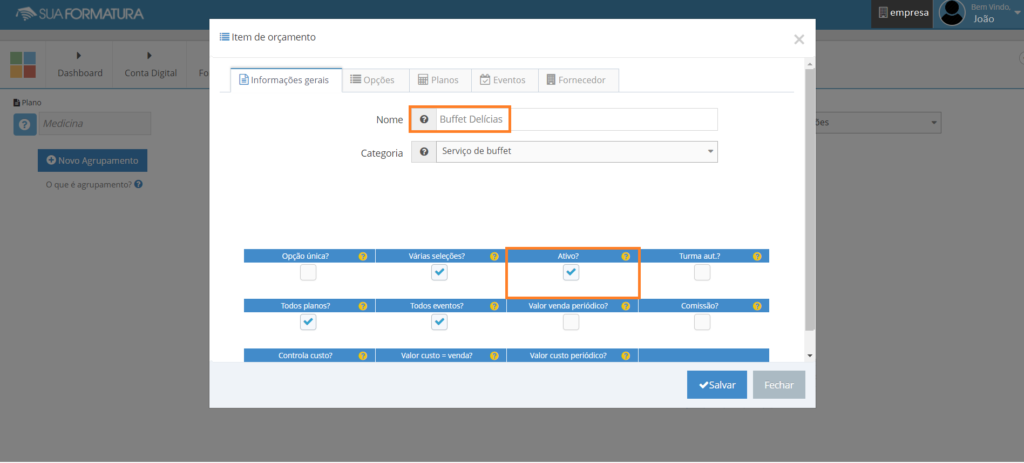Toggle the Comissão checkbox
The image size is (1024, 463).
(702, 322)
